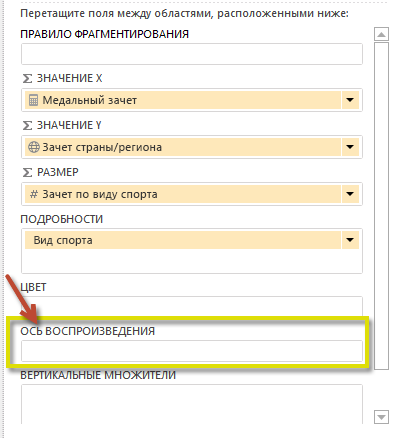The image size is (405, 438).
Task: Click the scroll down arrow of field list
Action: click(381, 417)
